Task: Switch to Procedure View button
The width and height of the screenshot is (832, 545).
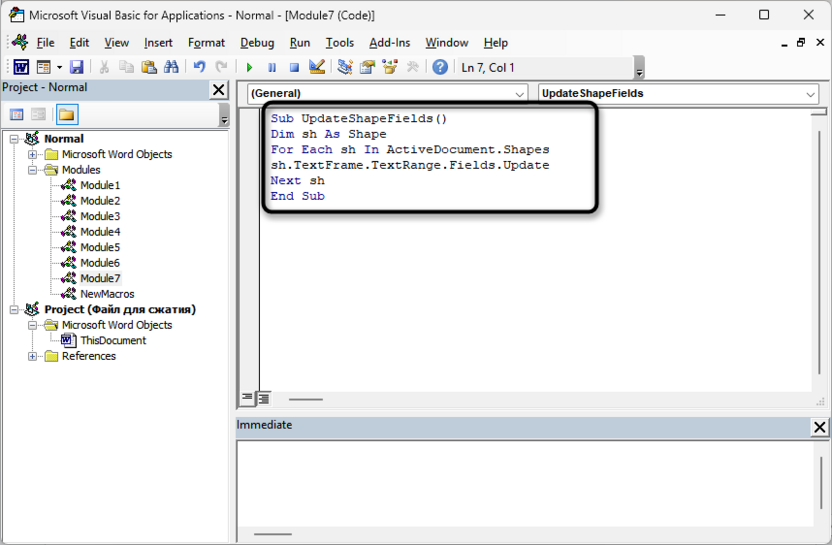Action: [247, 397]
